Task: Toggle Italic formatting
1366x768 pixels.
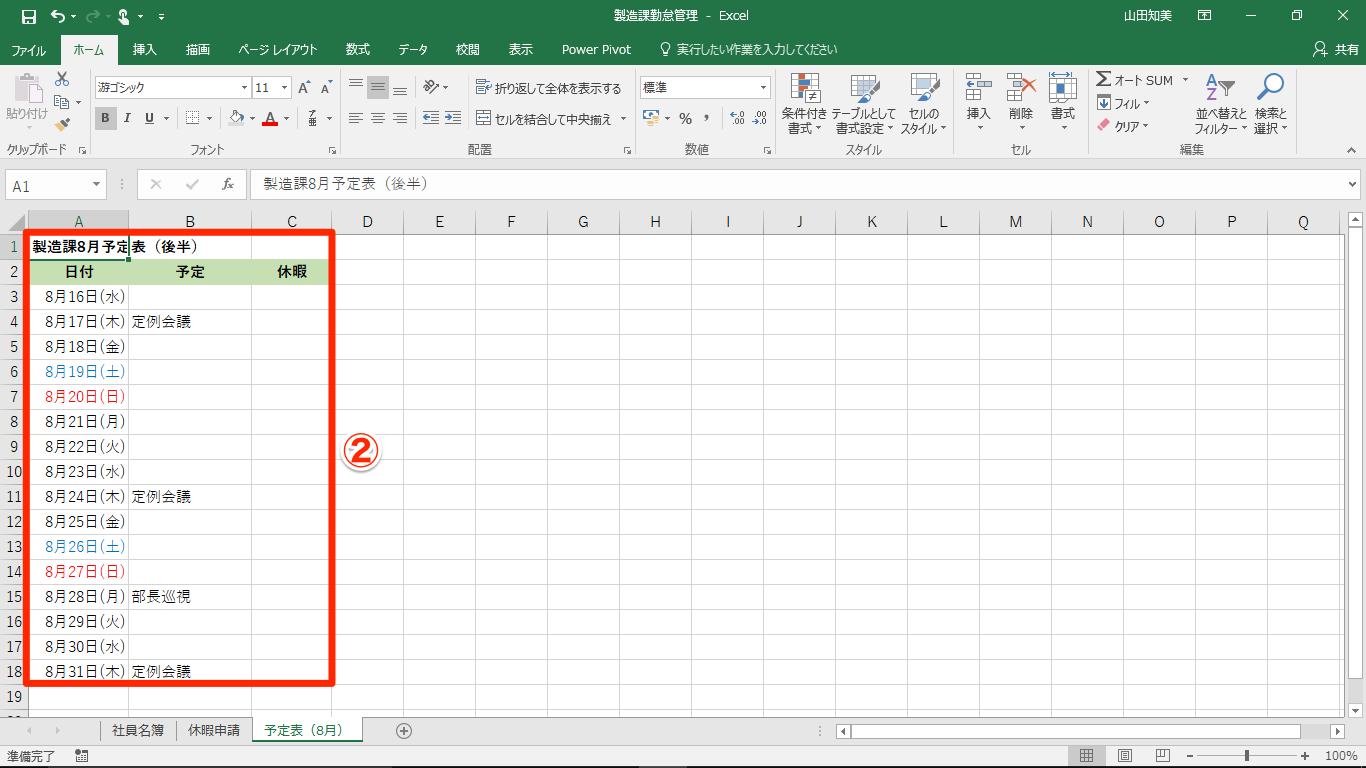Action: coord(128,118)
